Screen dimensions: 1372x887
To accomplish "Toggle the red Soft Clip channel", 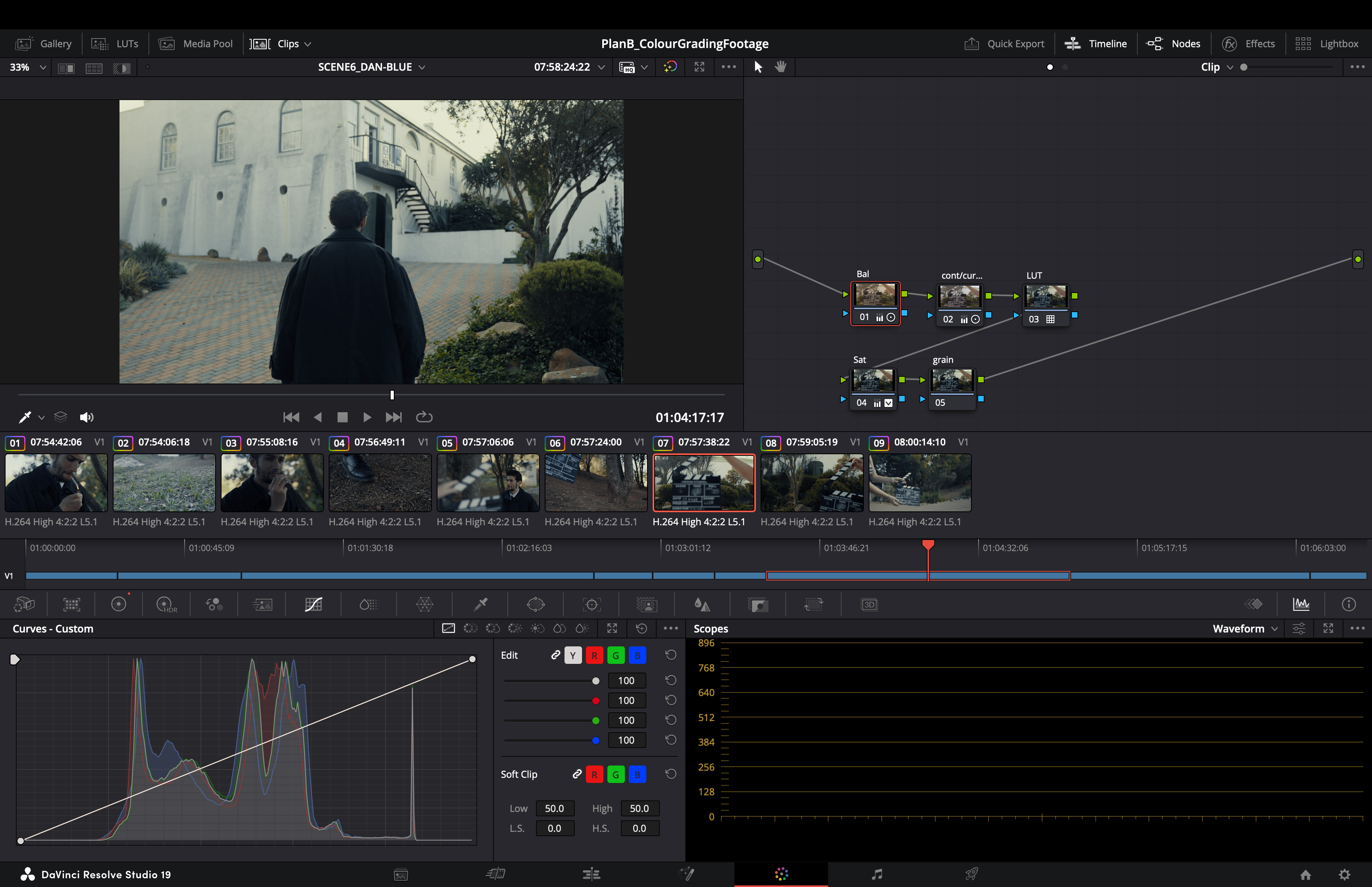I will click(594, 775).
